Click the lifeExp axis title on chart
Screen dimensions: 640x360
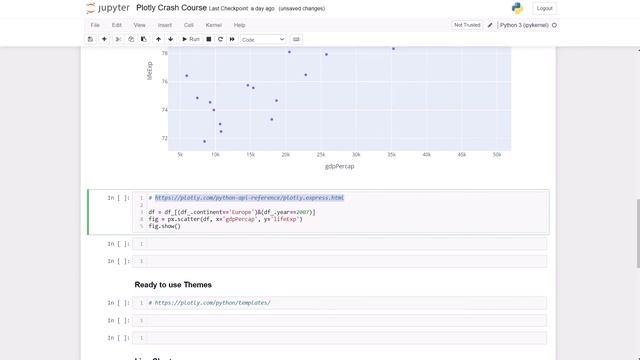[149, 71]
